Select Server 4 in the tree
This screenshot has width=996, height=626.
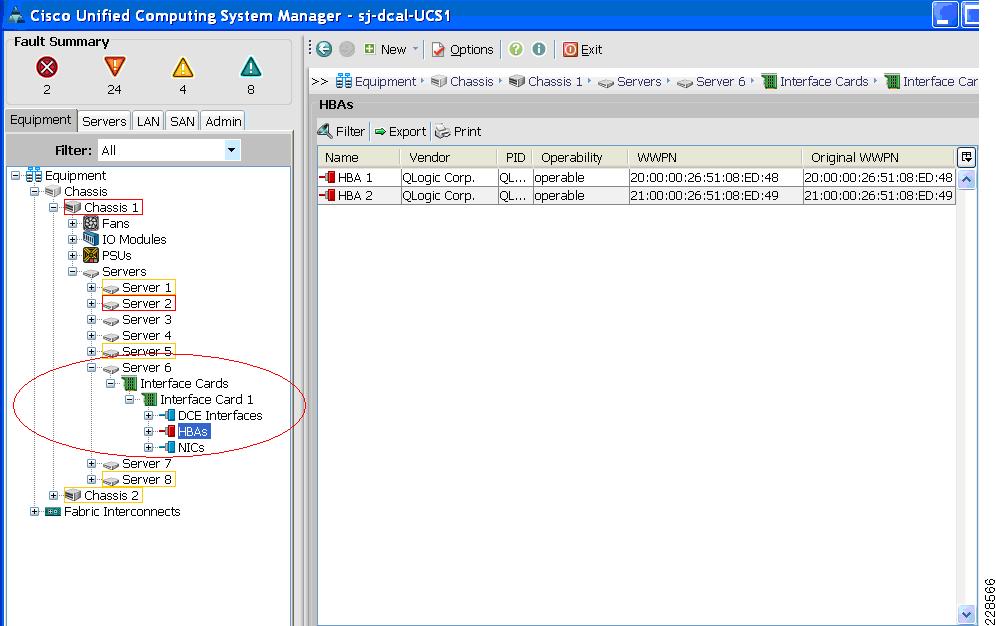pyautogui.click(x=147, y=335)
